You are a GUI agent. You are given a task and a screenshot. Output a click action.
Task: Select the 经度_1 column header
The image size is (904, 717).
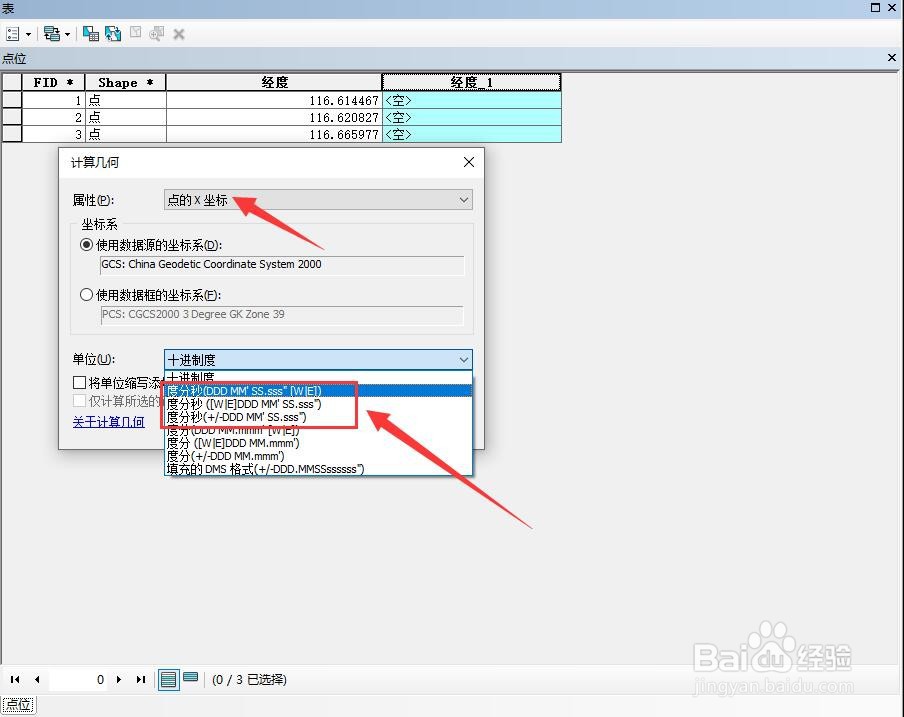point(472,82)
